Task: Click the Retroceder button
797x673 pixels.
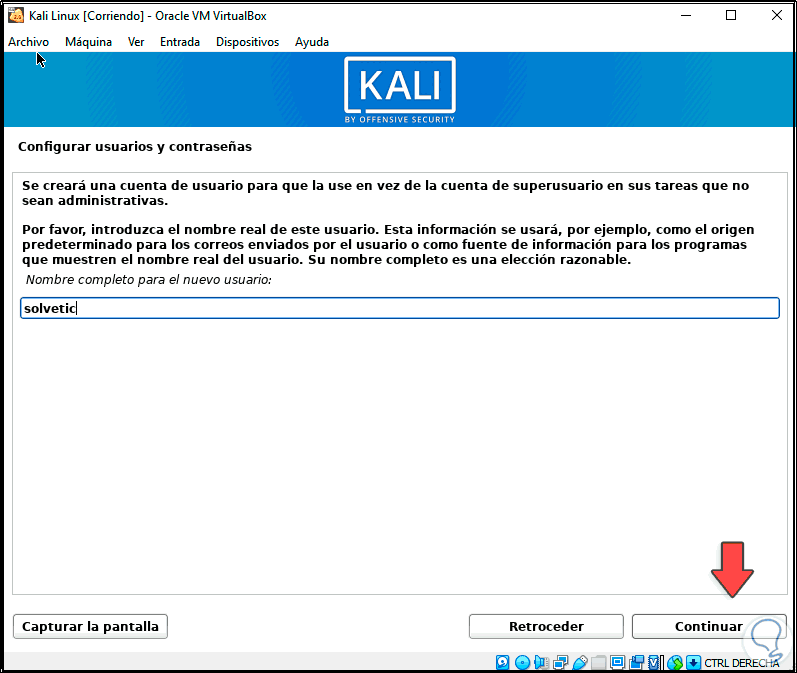Action: pos(546,626)
